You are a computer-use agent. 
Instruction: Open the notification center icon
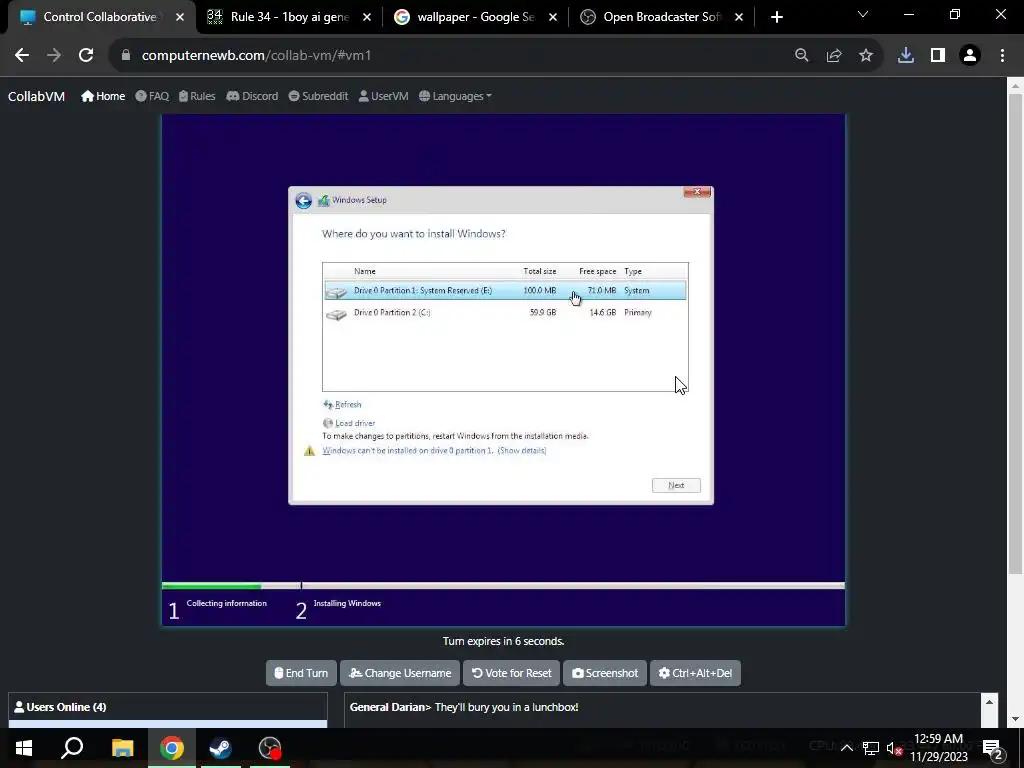[x=992, y=748]
